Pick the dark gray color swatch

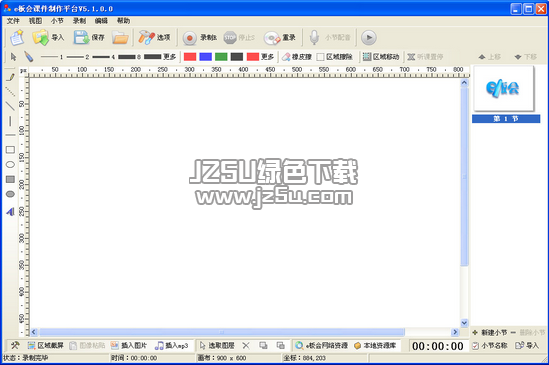click(x=237, y=57)
